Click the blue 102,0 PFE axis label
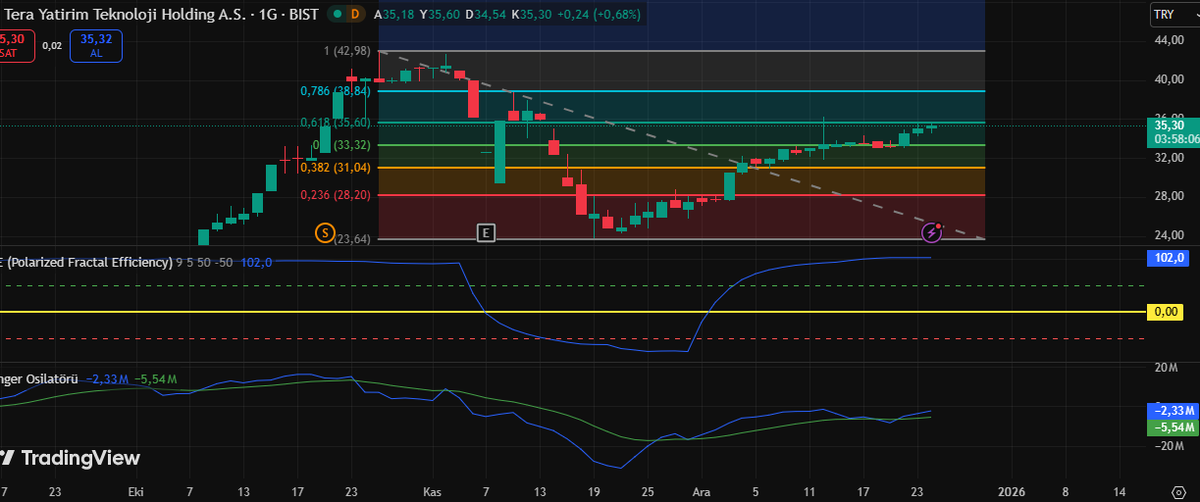 pyautogui.click(x=1170, y=257)
